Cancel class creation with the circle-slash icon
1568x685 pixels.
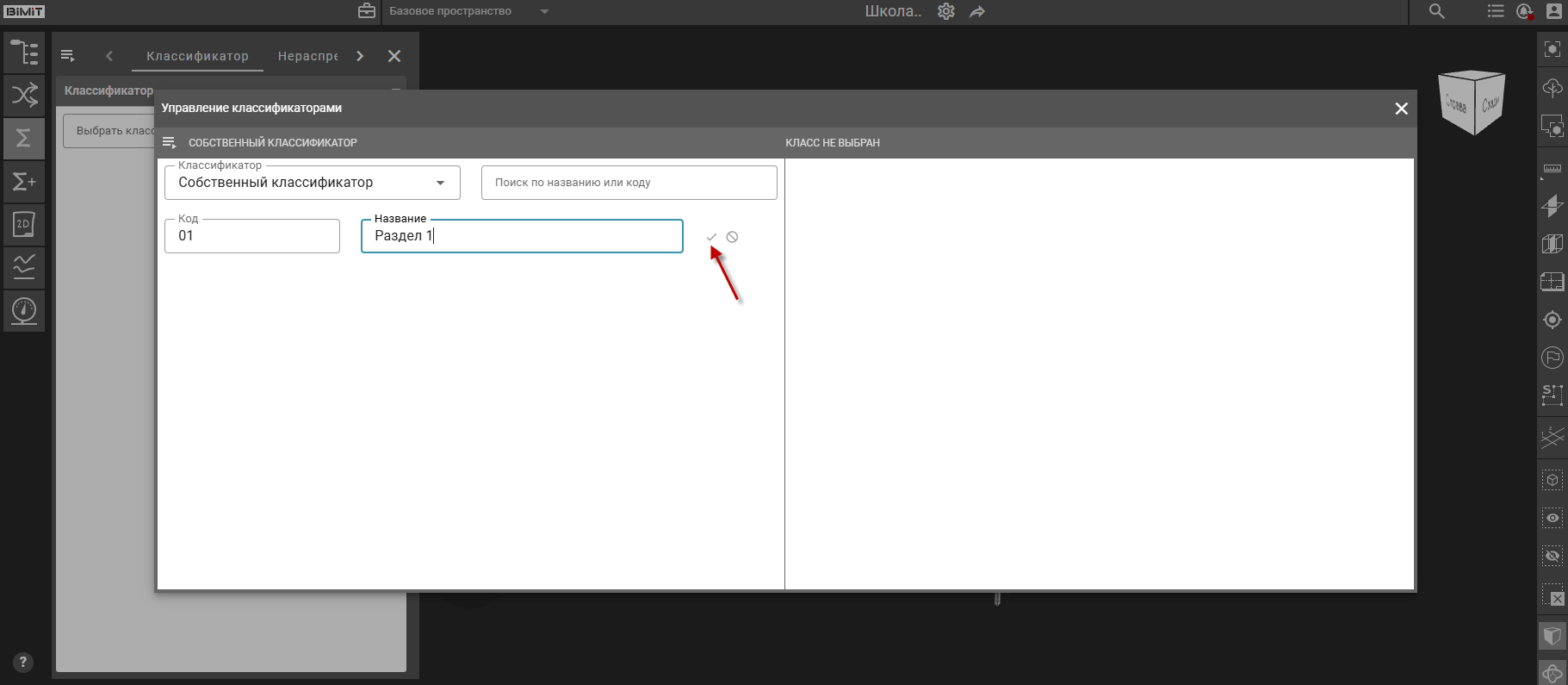click(x=732, y=237)
